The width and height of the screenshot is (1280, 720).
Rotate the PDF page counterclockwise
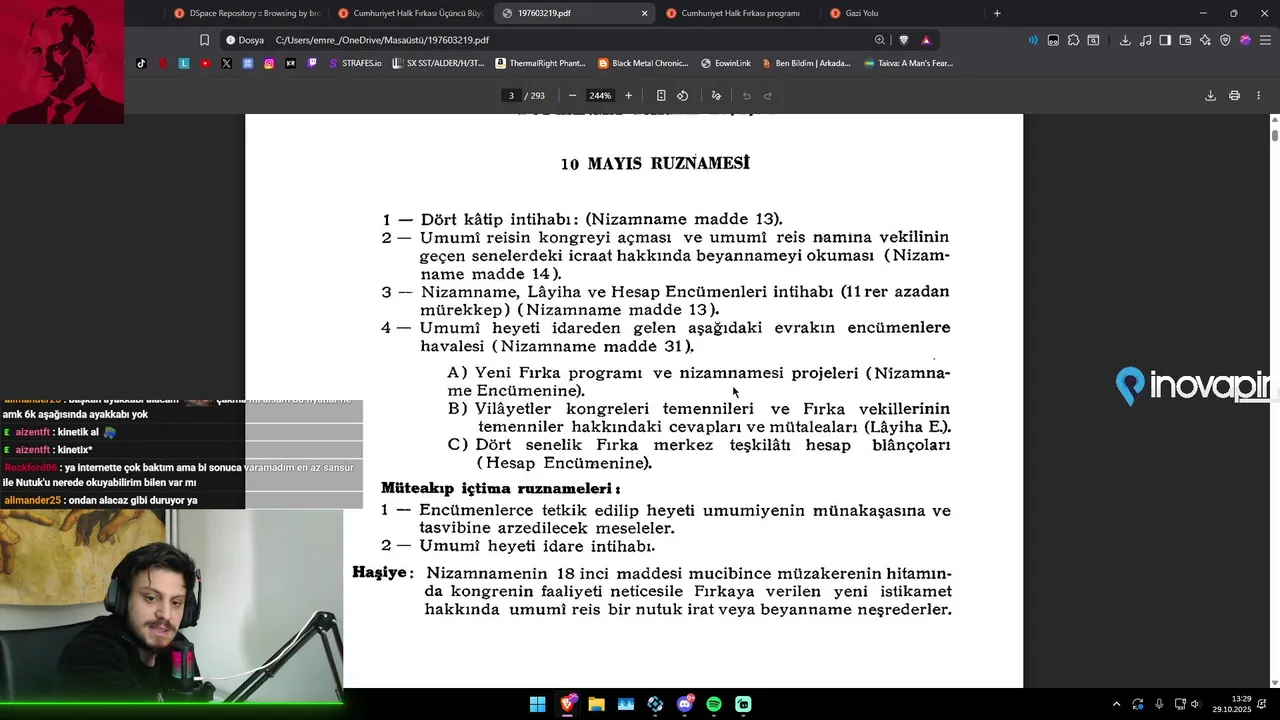[682, 96]
